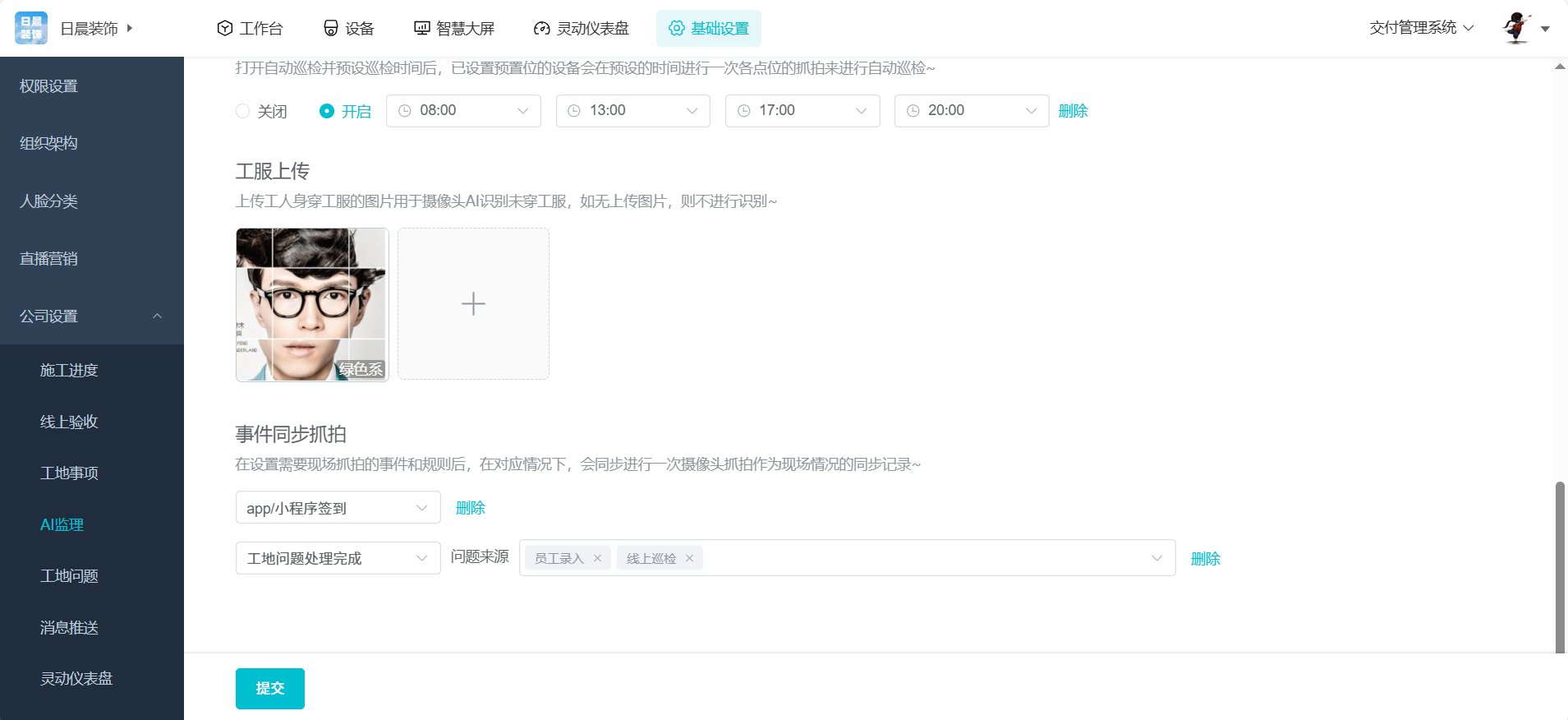Collapse the 公司设置 sidebar section

(x=157, y=316)
